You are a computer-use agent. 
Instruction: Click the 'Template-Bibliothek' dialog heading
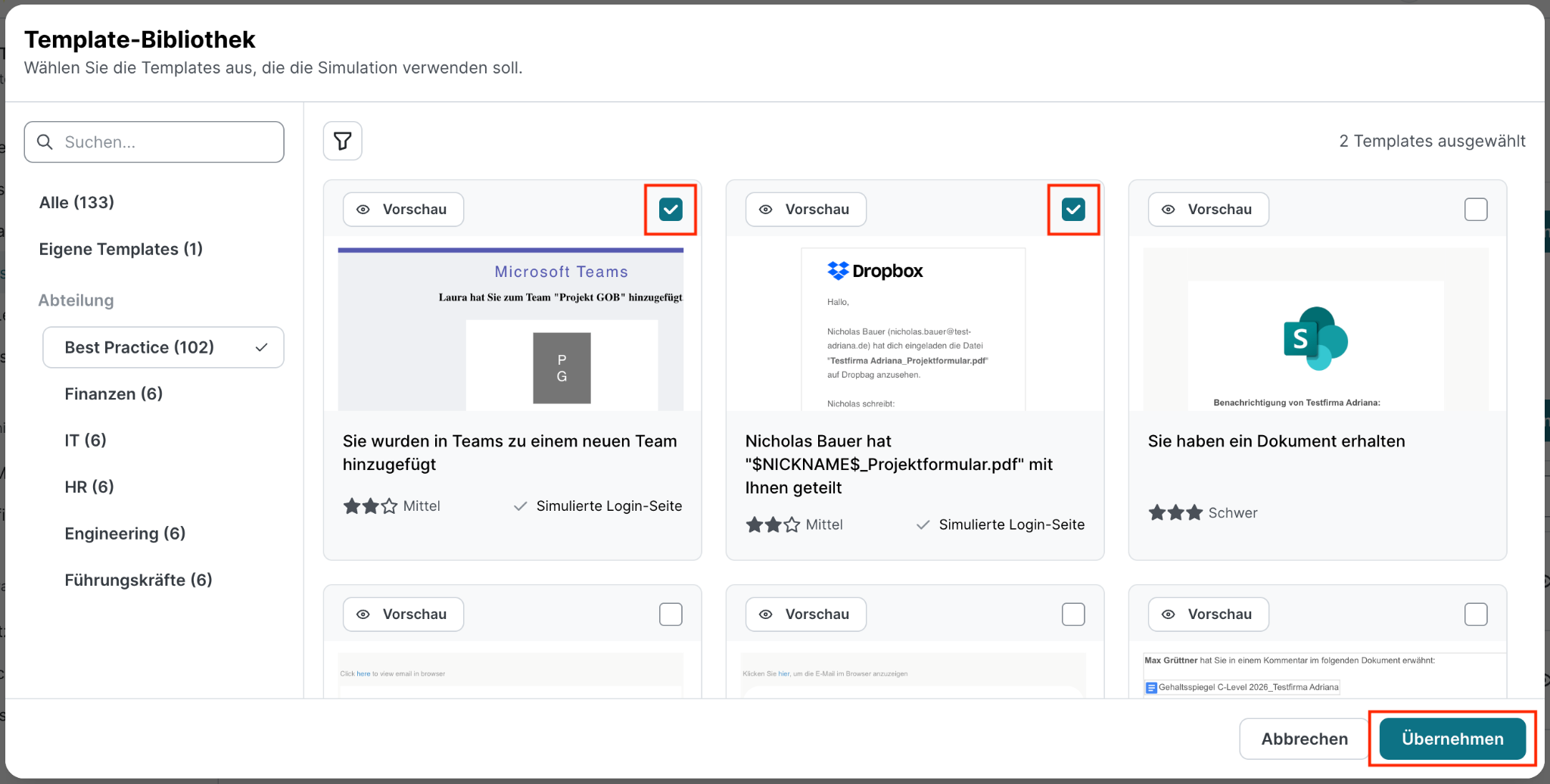pos(140,39)
